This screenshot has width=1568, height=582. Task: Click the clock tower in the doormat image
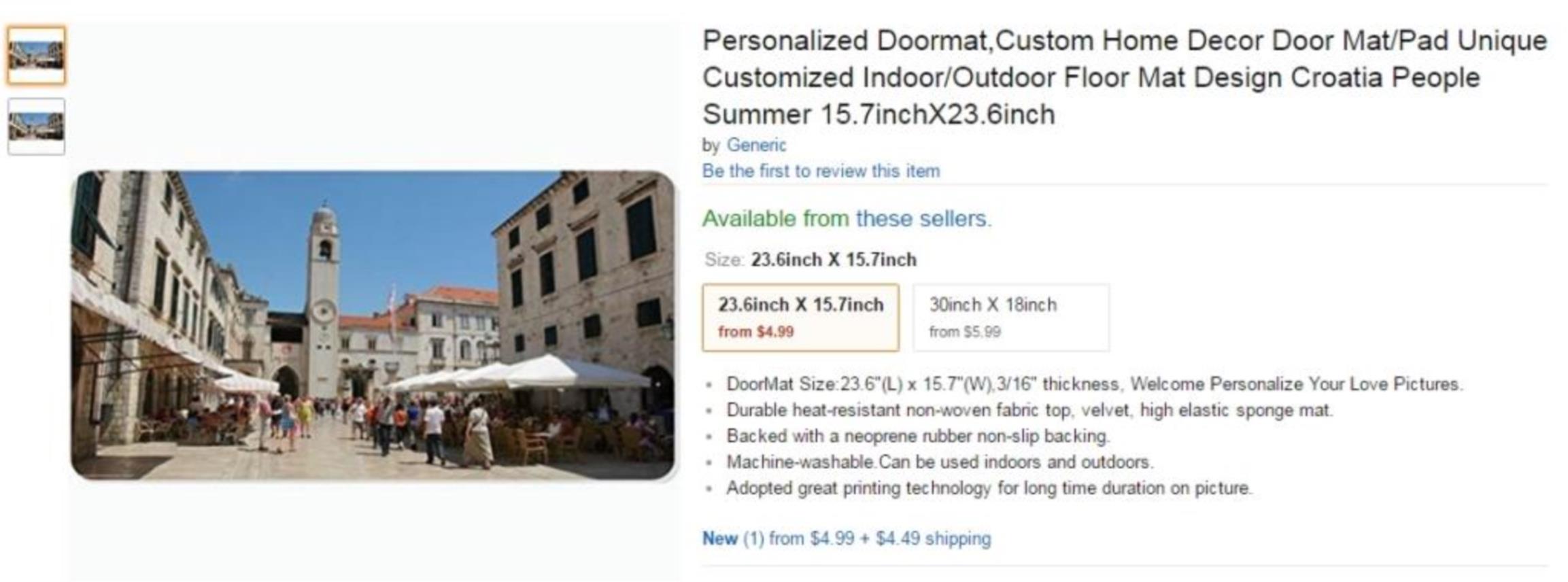[323, 299]
